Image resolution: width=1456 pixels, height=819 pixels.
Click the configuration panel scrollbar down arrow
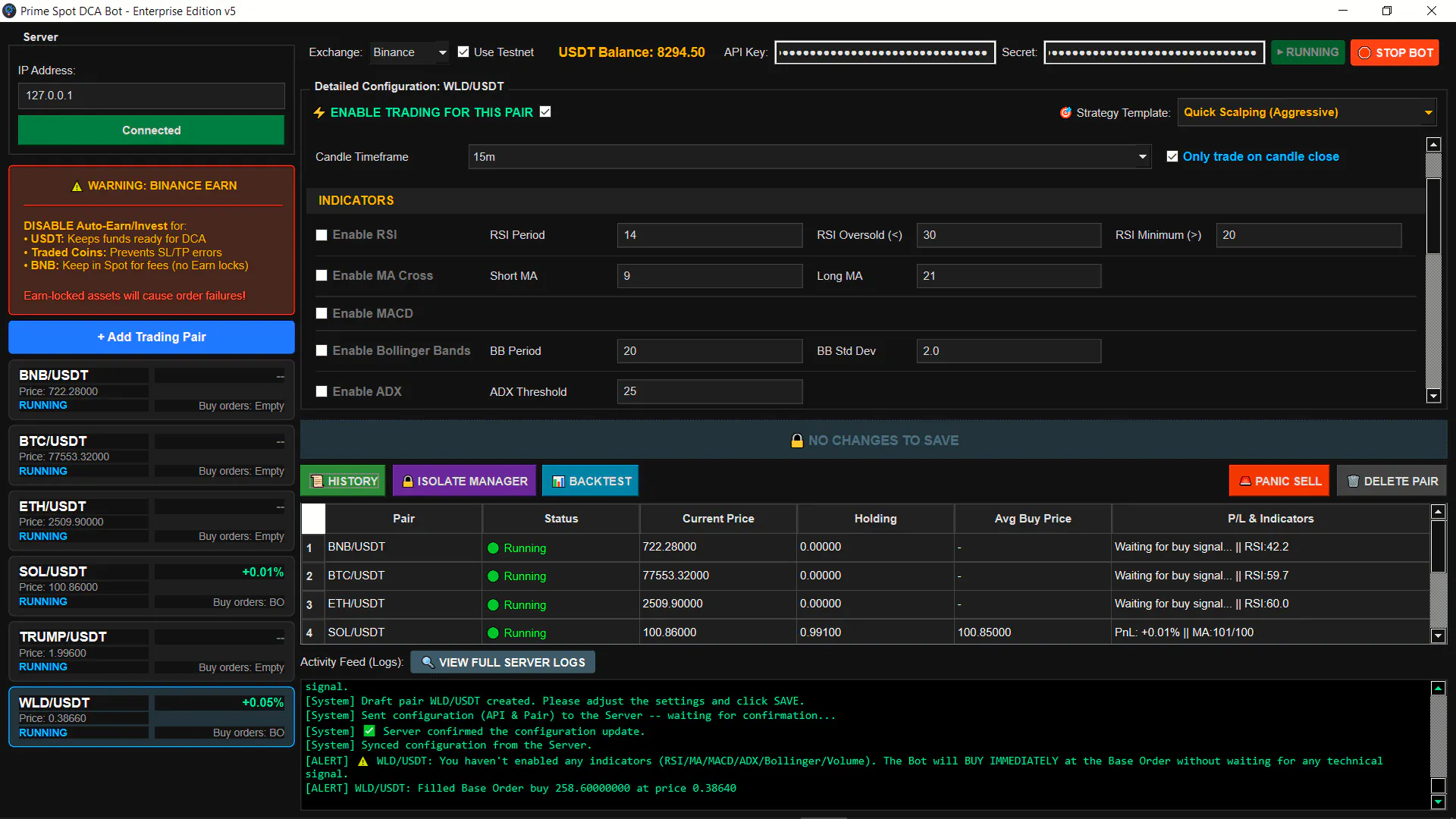coord(1433,396)
